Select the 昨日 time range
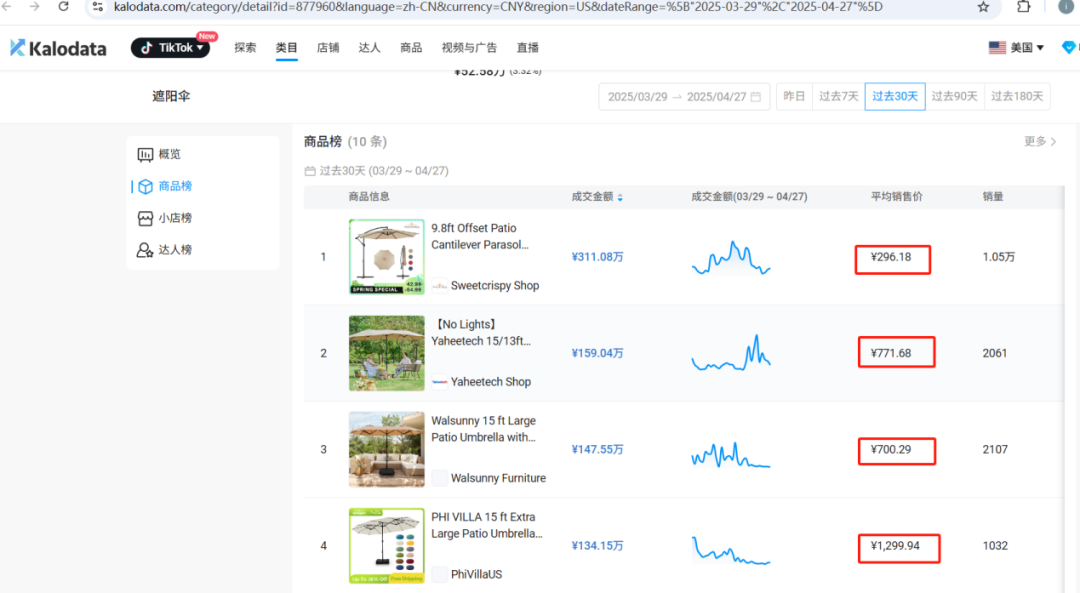The image size is (1080, 593). (x=794, y=96)
